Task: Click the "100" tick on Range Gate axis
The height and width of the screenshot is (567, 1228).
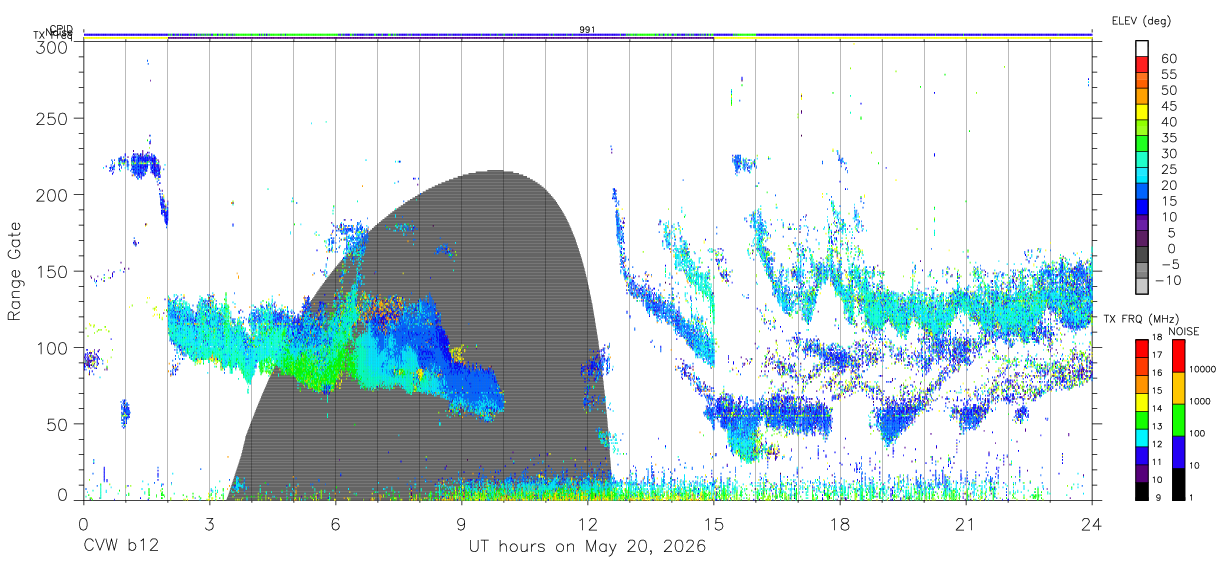Action: tap(50, 347)
